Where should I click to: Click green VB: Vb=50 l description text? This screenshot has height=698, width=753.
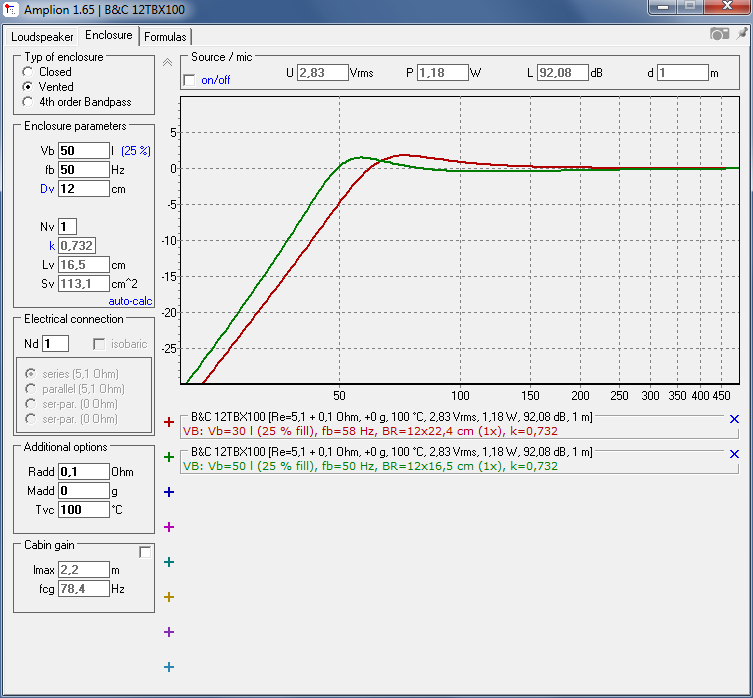coord(370,466)
